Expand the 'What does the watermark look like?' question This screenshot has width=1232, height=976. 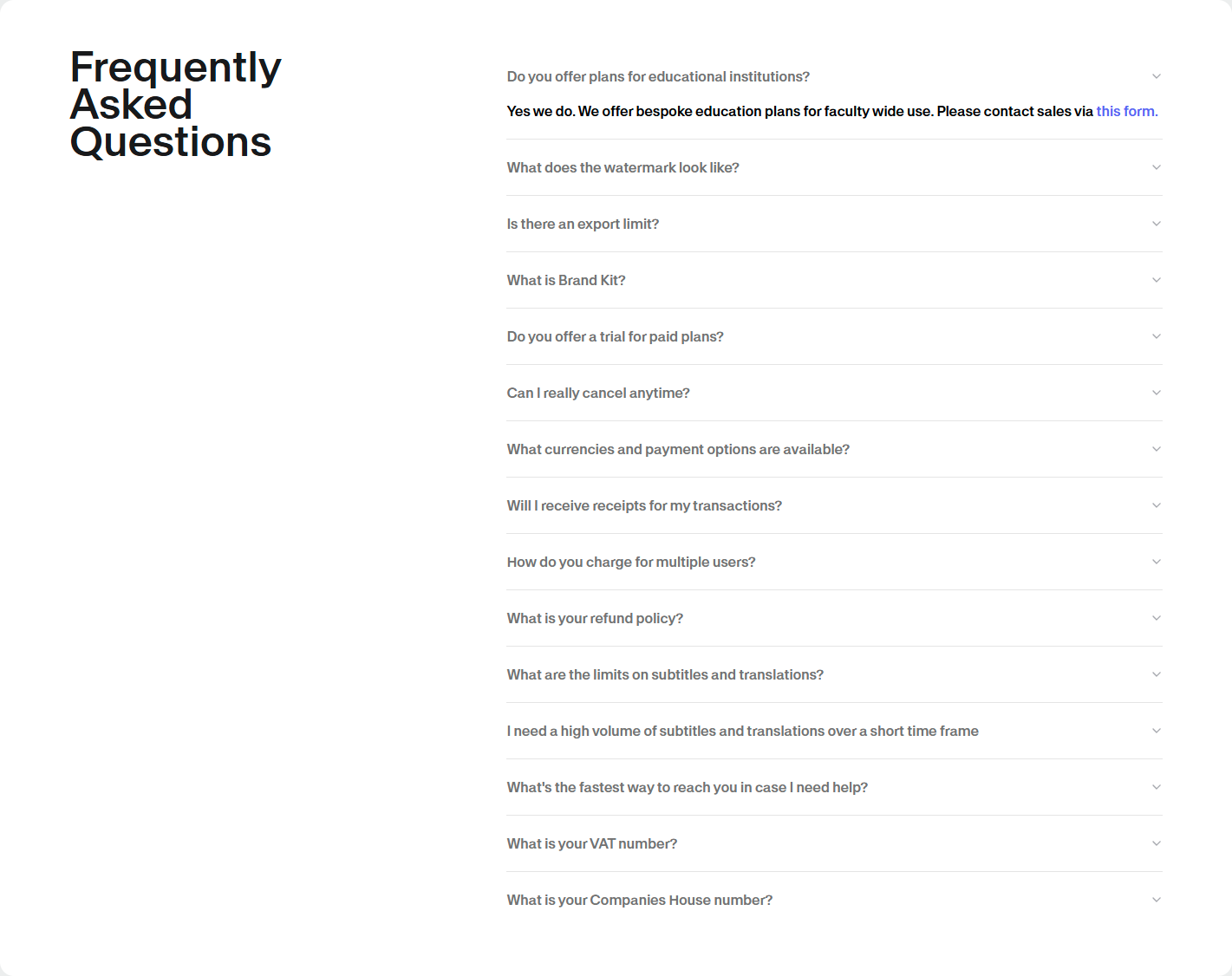coord(623,167)
